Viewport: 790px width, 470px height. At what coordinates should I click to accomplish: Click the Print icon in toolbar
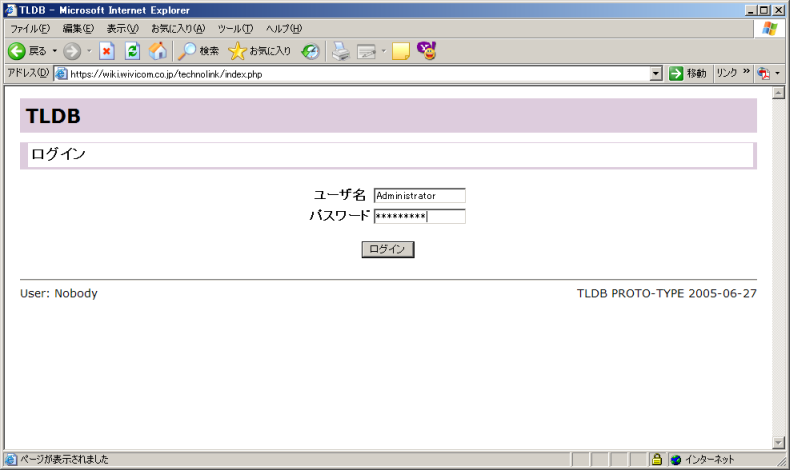point(340,51)
